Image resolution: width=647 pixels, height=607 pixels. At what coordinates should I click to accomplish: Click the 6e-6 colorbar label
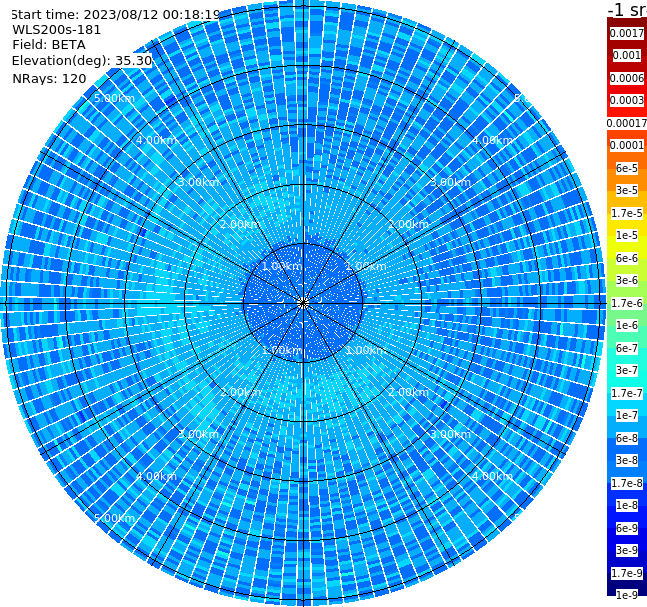(x=627, y=258)
